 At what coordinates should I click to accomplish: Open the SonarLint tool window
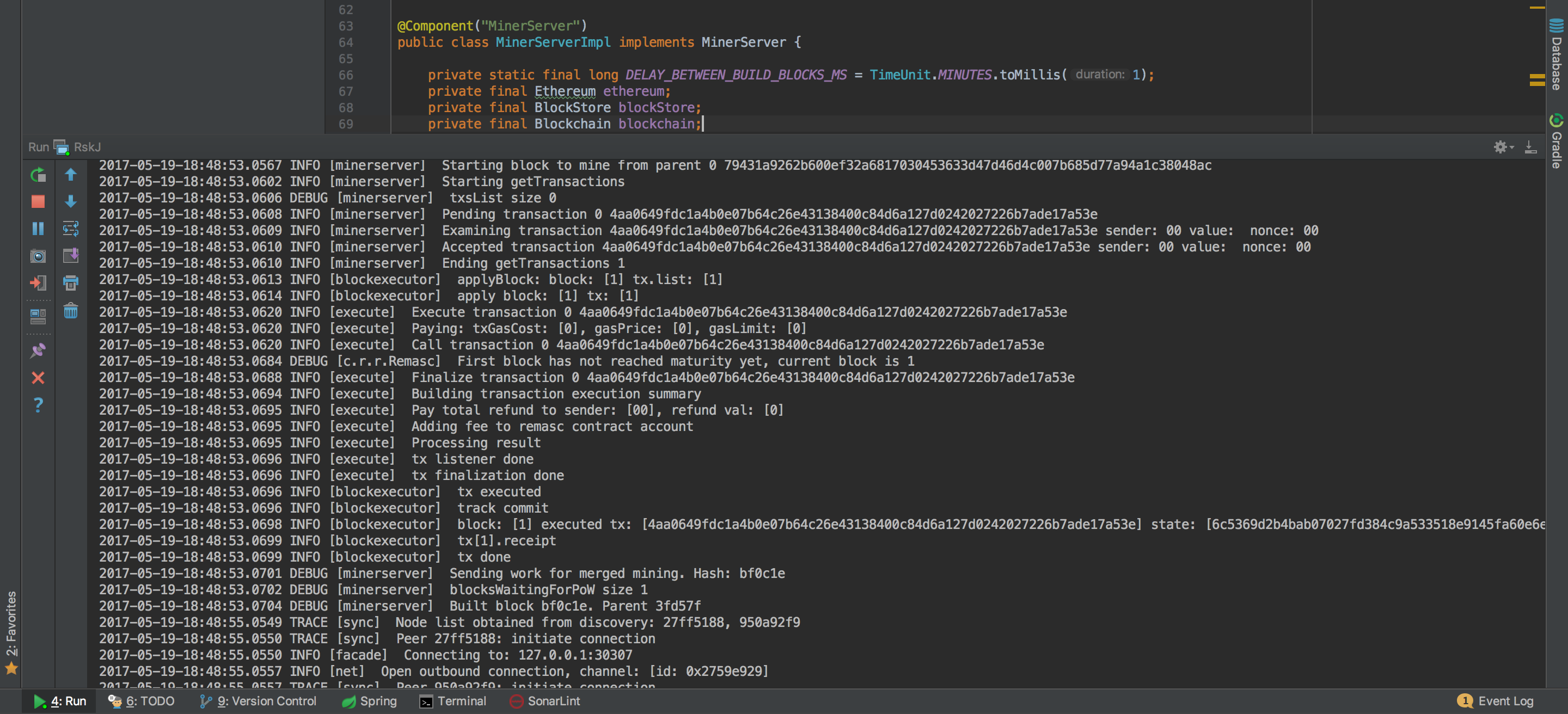coord(545,700)
